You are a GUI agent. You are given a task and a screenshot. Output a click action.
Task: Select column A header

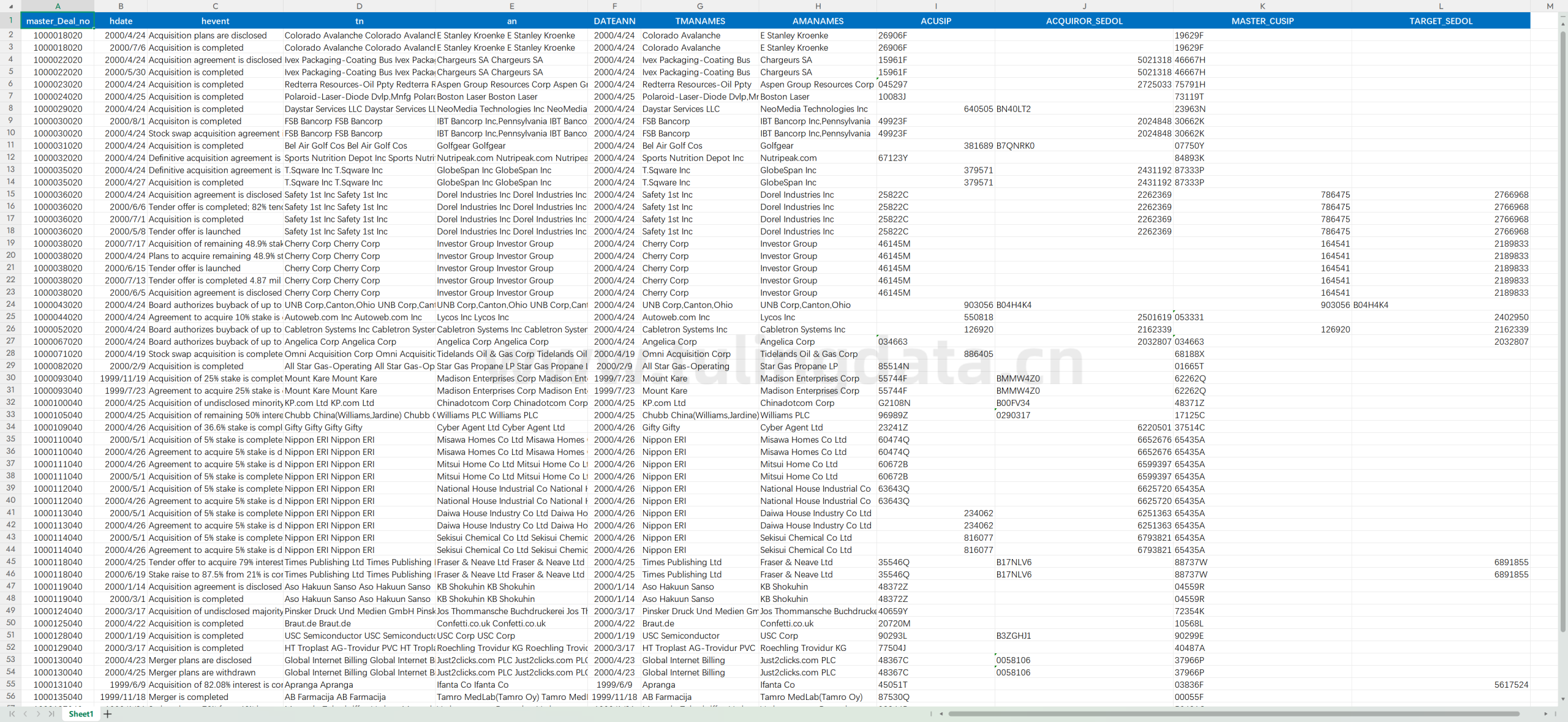[x=58, y=6]
